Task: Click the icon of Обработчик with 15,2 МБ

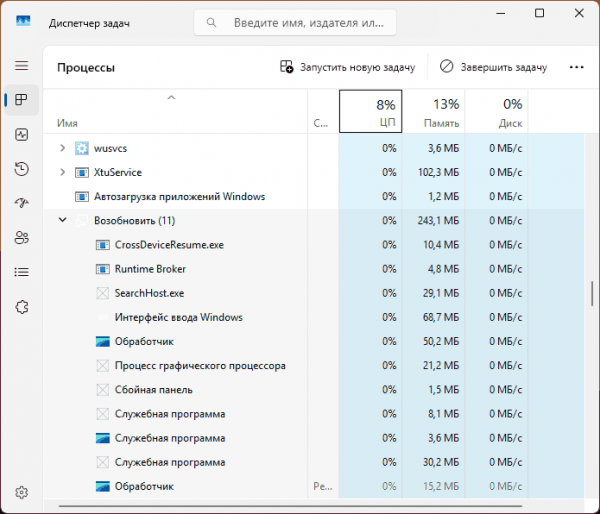Action: [x=103, y=486]
